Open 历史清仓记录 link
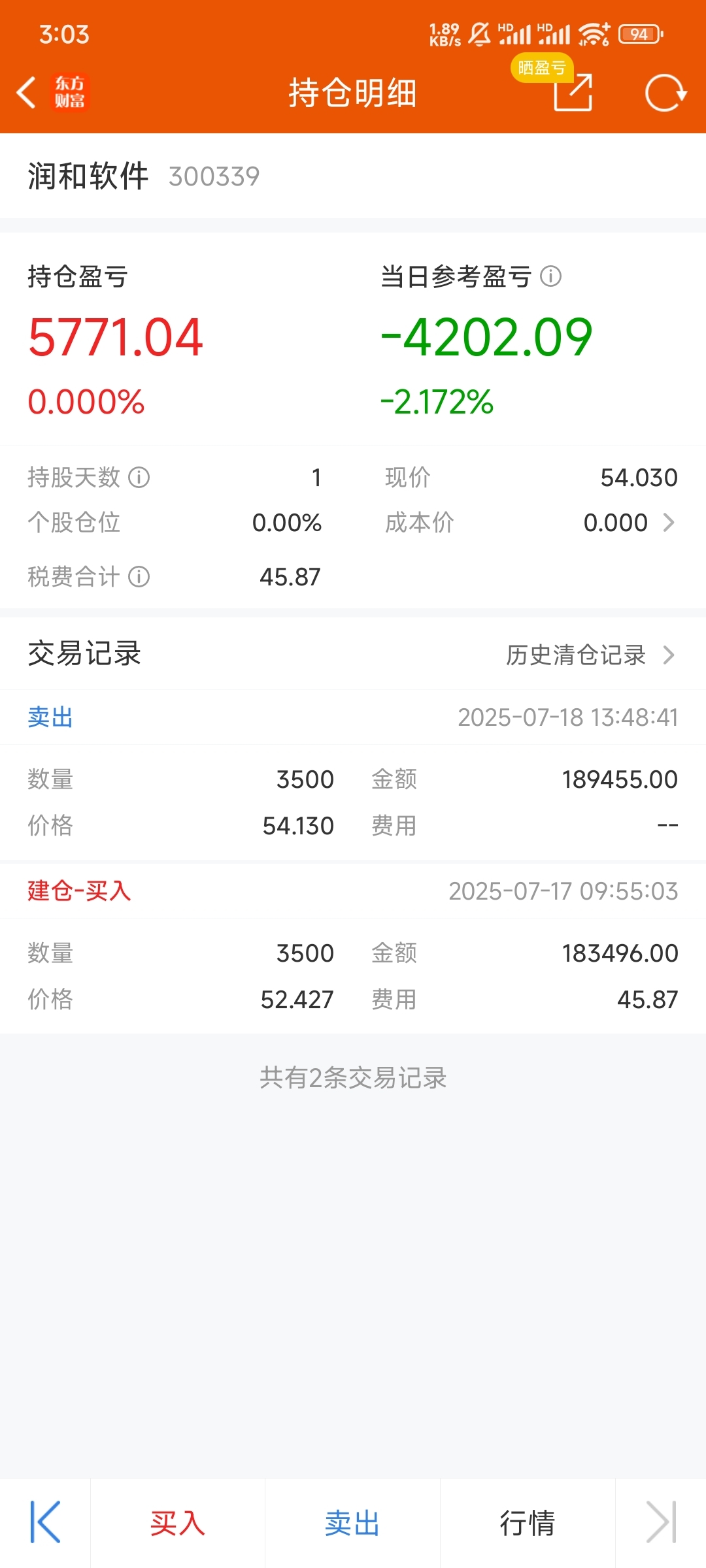 576,655
